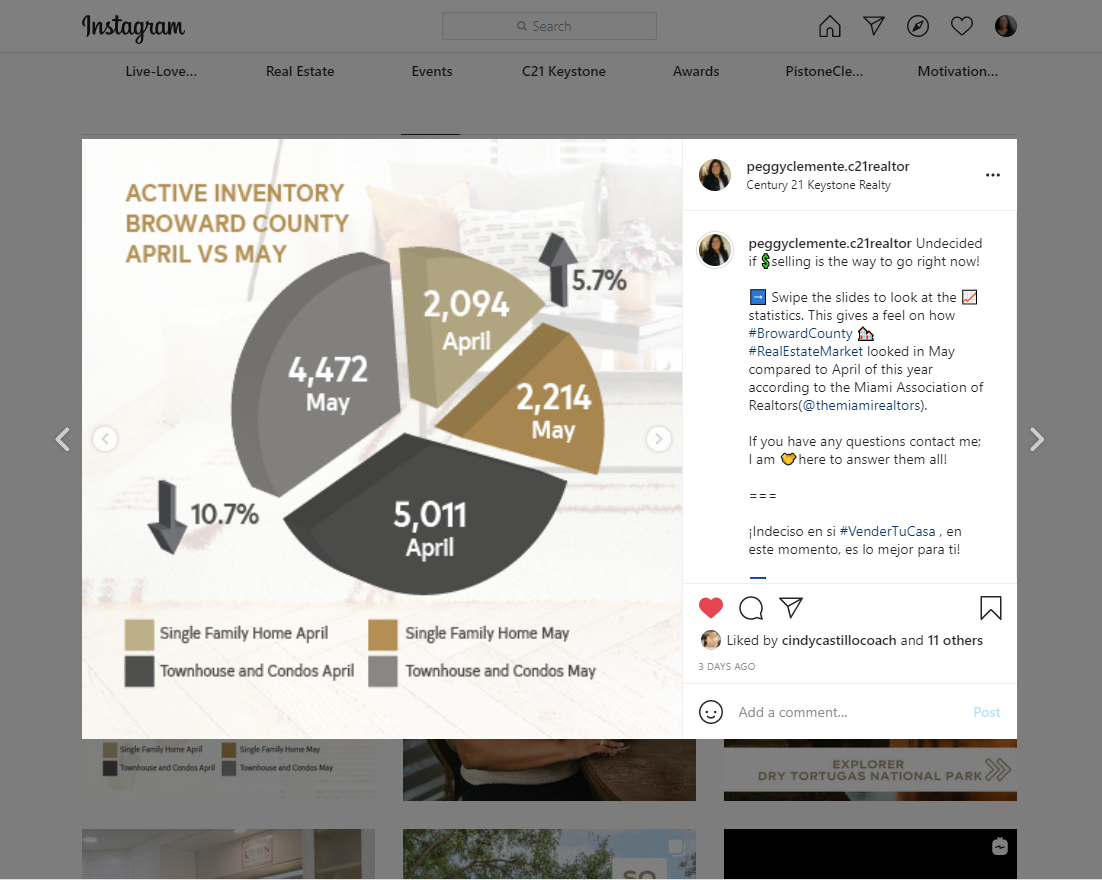Click the Search box in header
The width and height of the screenshot is (1102, 880).
tap(549, 26)
